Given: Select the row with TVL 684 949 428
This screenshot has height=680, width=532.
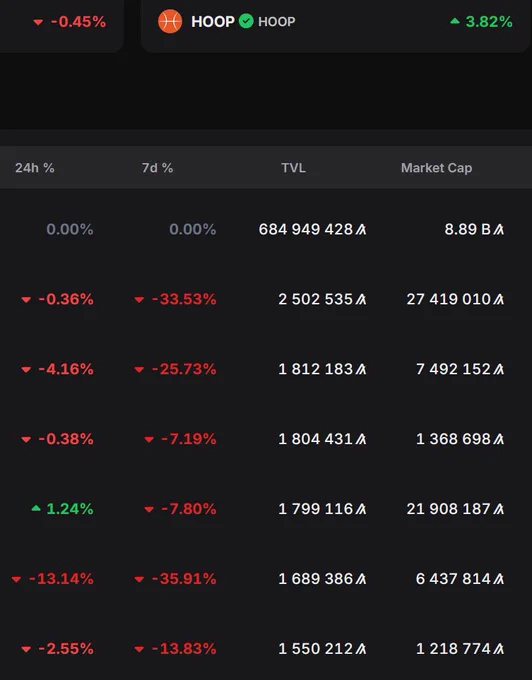Looking at the screenshot, I should [x=266, y=229].
